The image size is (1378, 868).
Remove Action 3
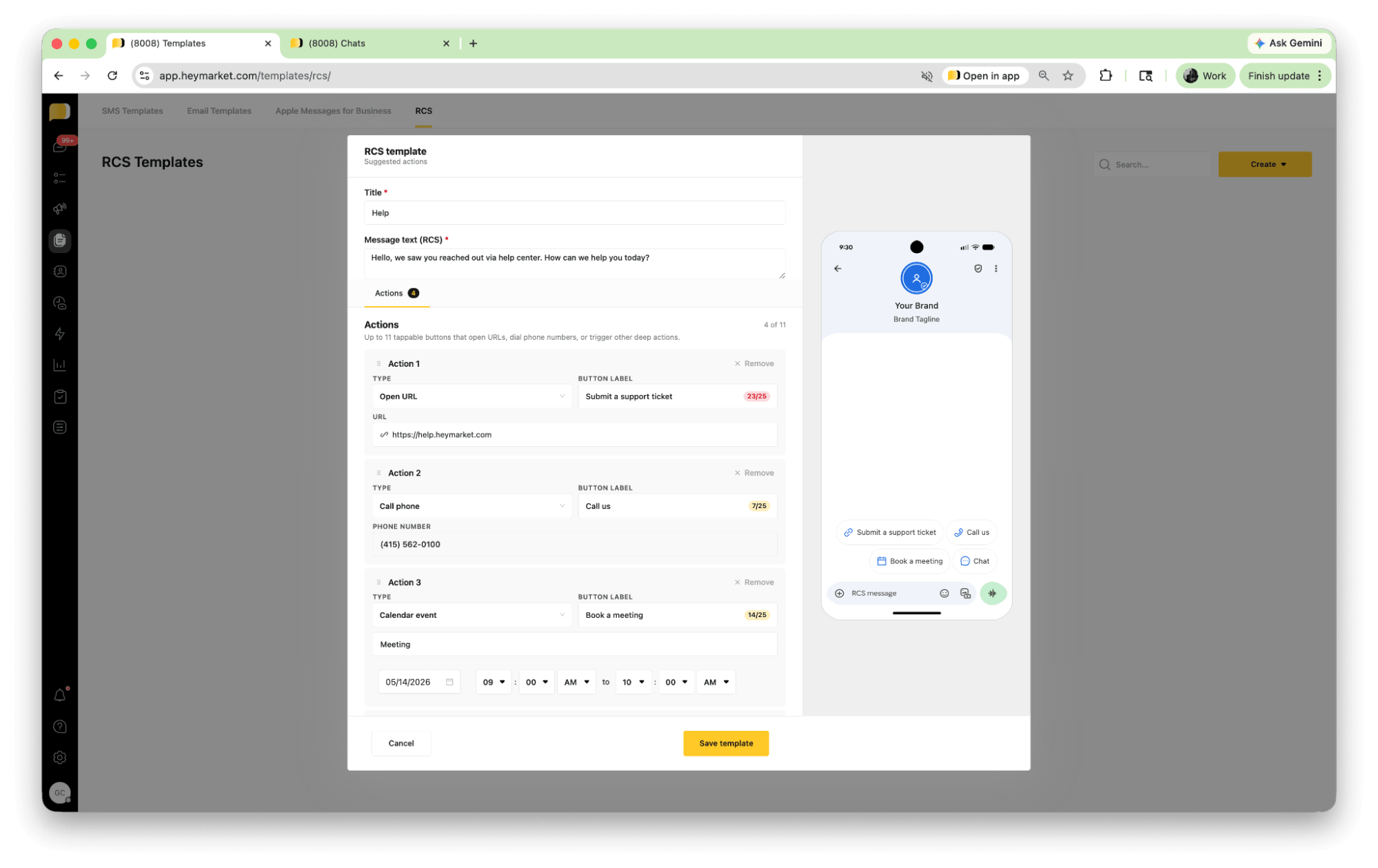pyautogui.click(x=754, y=582)
